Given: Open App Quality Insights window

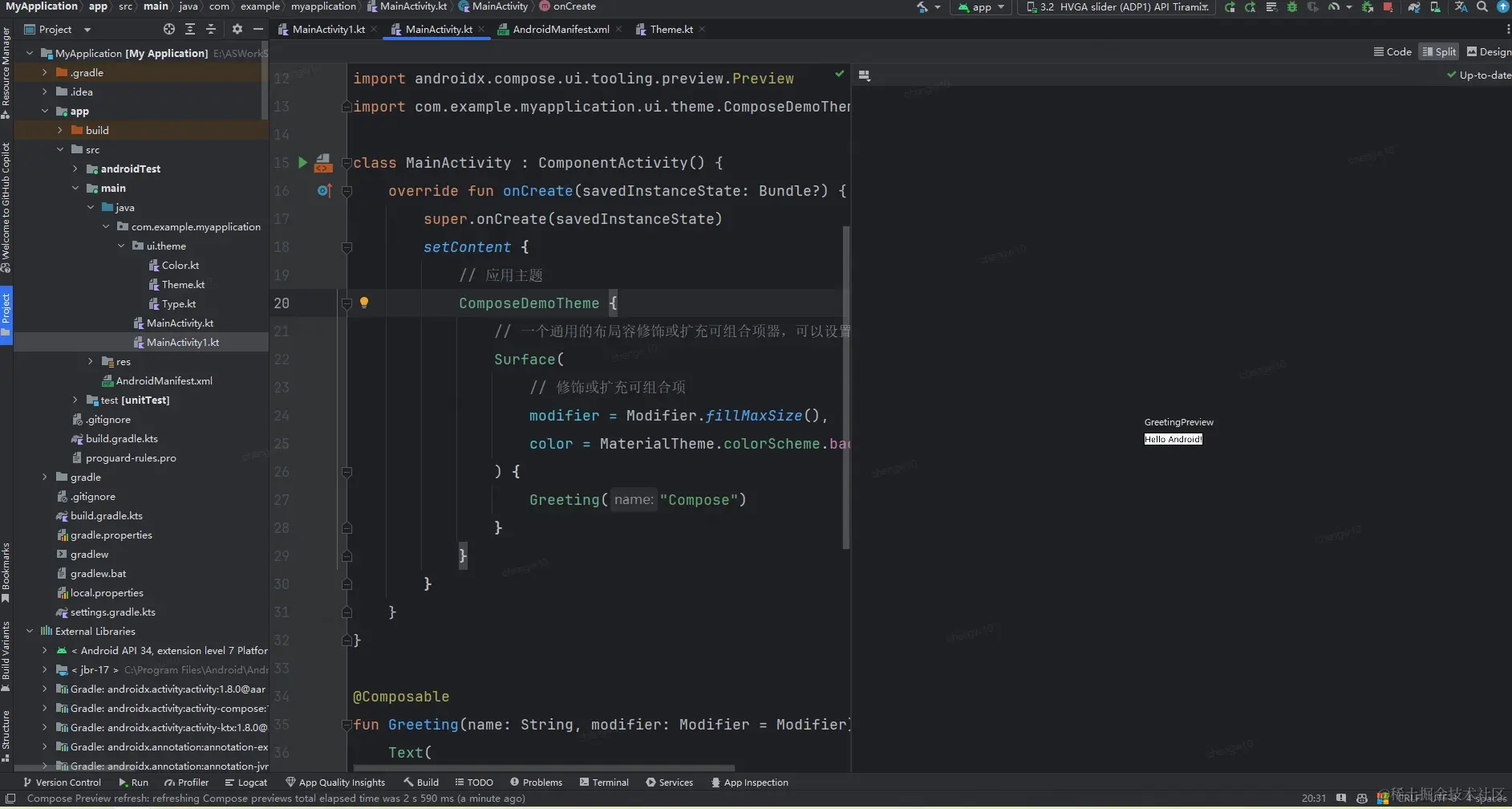Looking at the screenshot, I should (x=335, y=783).
